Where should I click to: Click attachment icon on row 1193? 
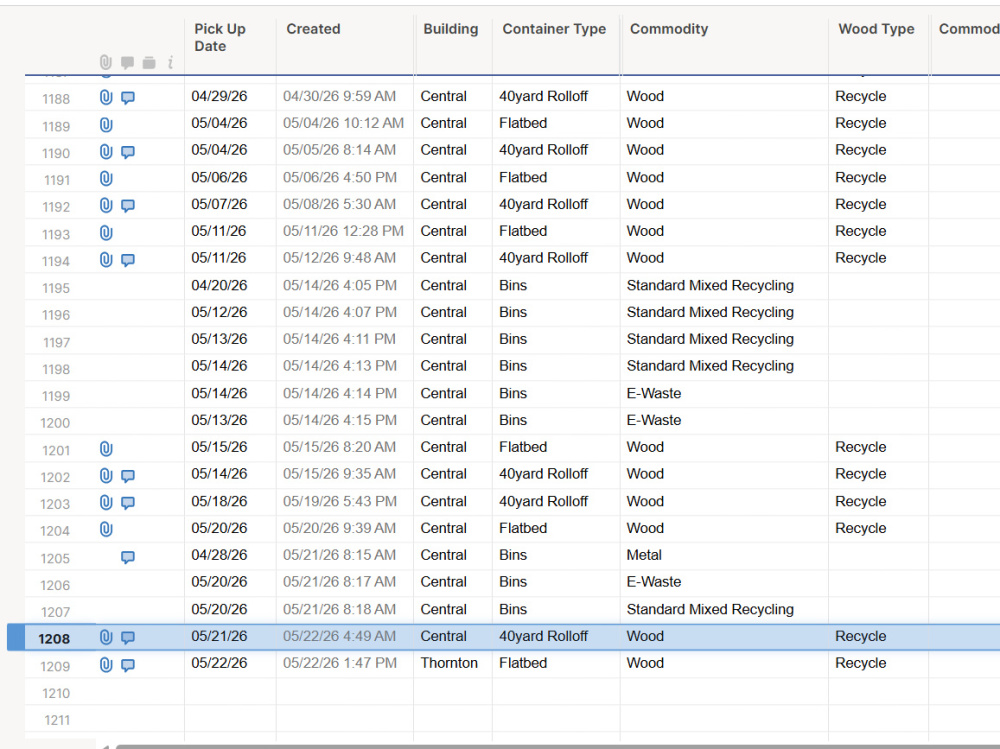tap(106, 233)
